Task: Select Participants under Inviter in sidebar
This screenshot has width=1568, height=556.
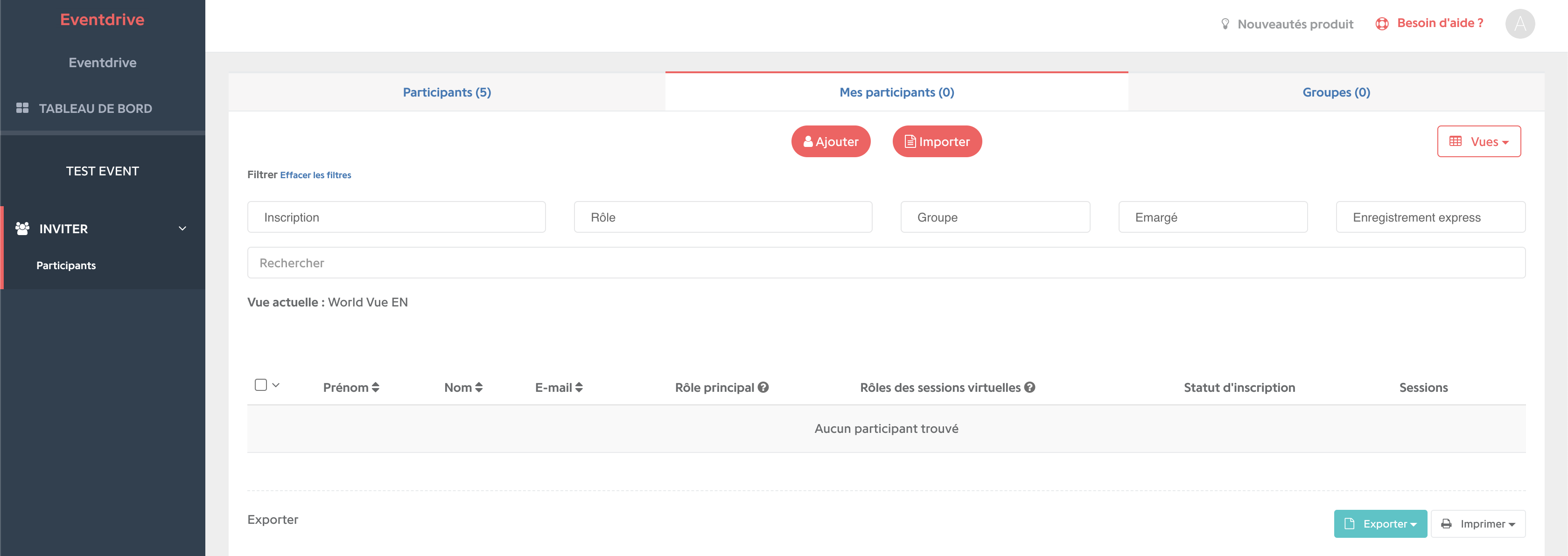Action: pyautogui.click(x=66, y=265)
